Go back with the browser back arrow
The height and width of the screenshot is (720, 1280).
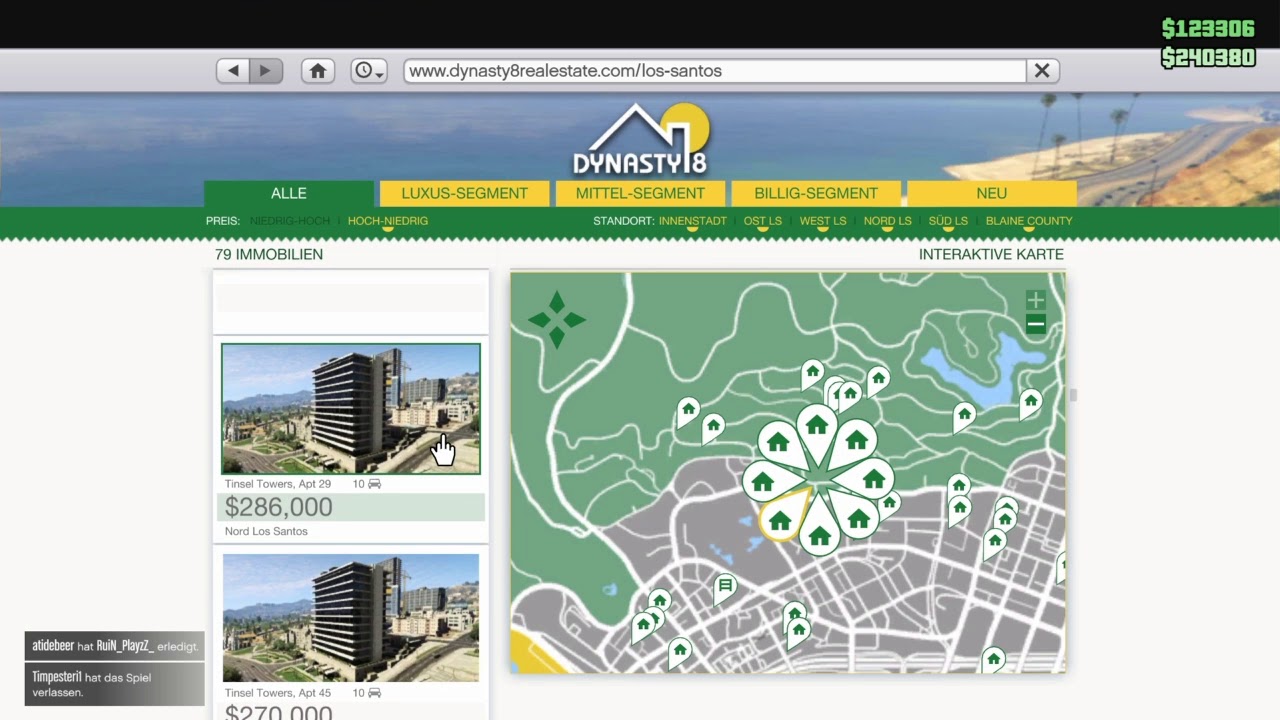pos(233,71)
